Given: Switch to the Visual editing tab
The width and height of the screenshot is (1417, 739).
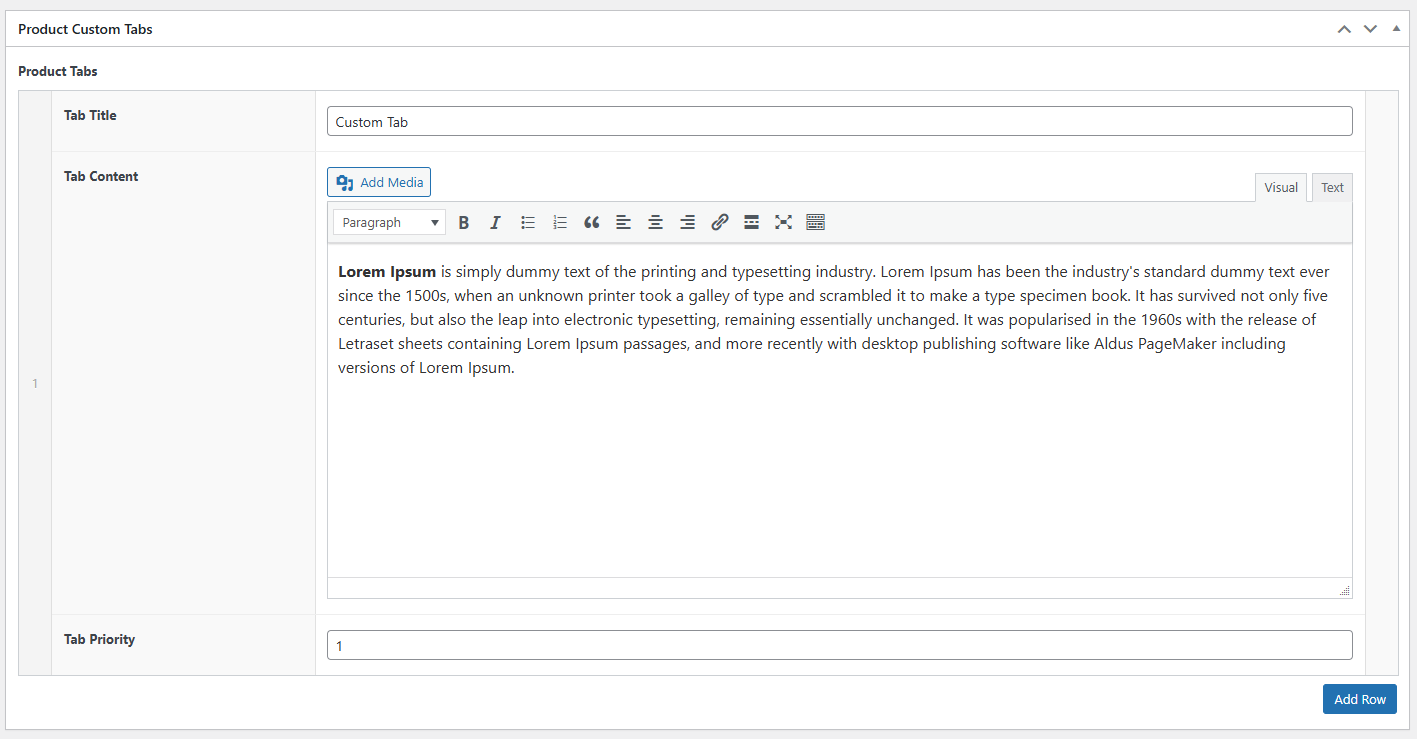Looking at the screenshot, I should pos(1281,187).
